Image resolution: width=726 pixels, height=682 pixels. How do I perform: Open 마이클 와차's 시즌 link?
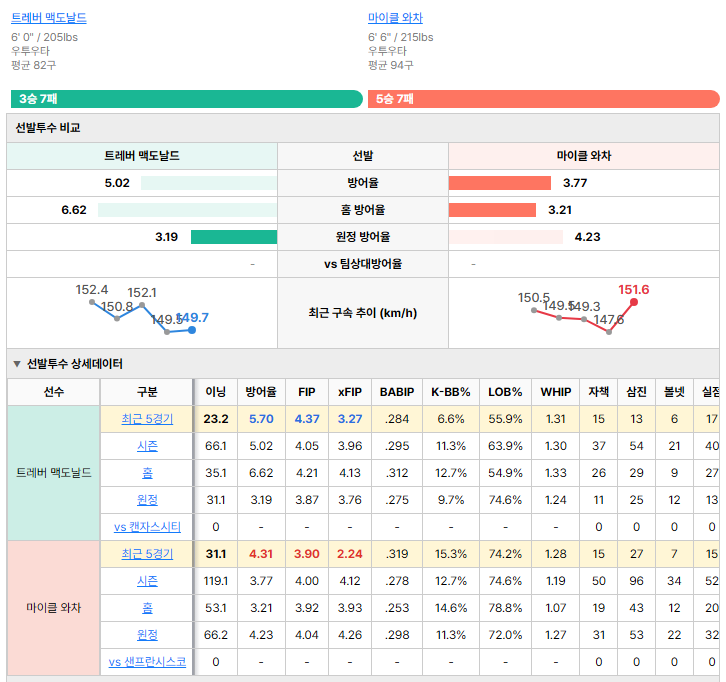pos(147,581)
